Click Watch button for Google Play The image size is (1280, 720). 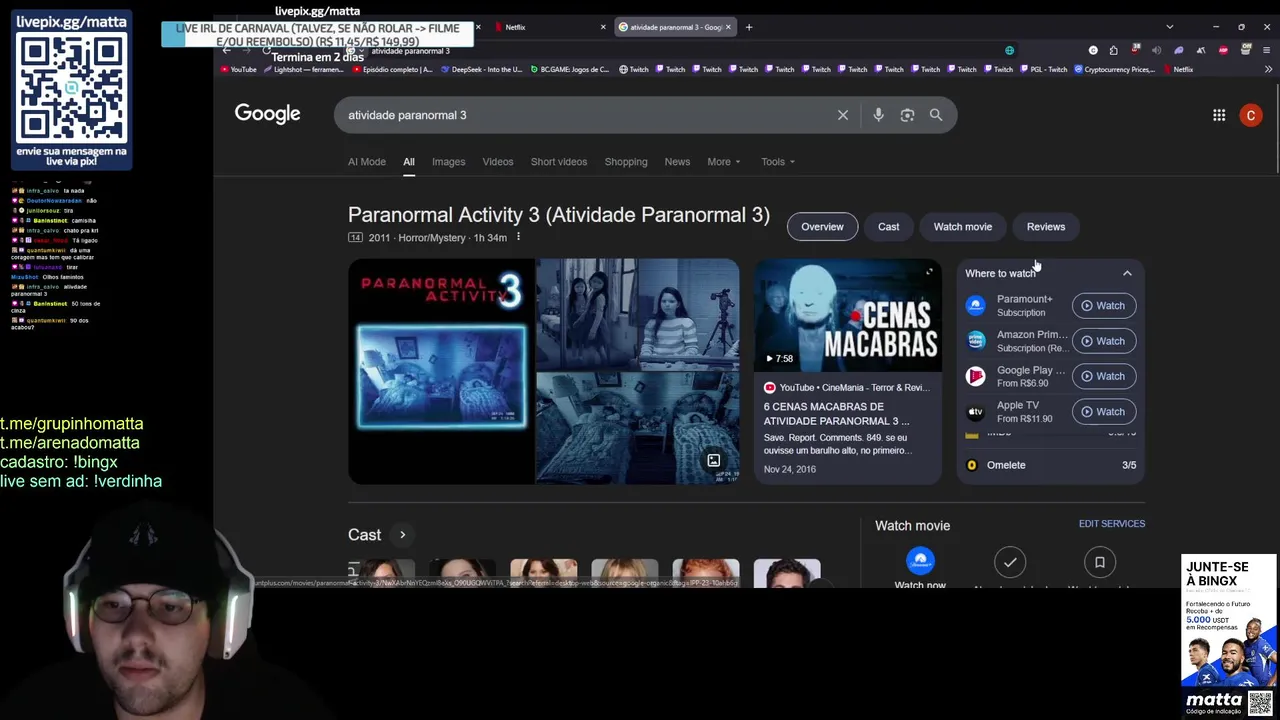coord(1104,376)
